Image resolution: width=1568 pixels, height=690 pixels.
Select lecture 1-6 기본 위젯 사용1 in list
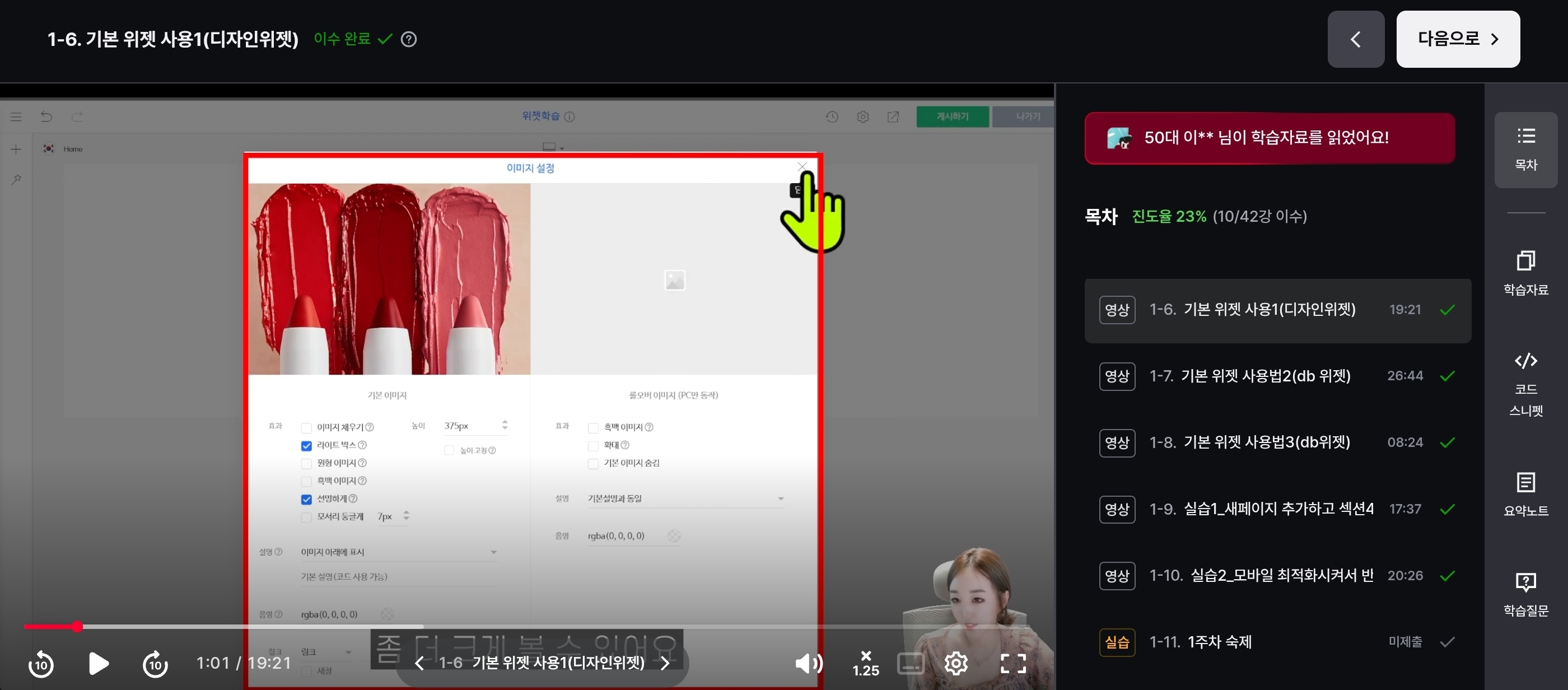click(x=1278, y=310)
